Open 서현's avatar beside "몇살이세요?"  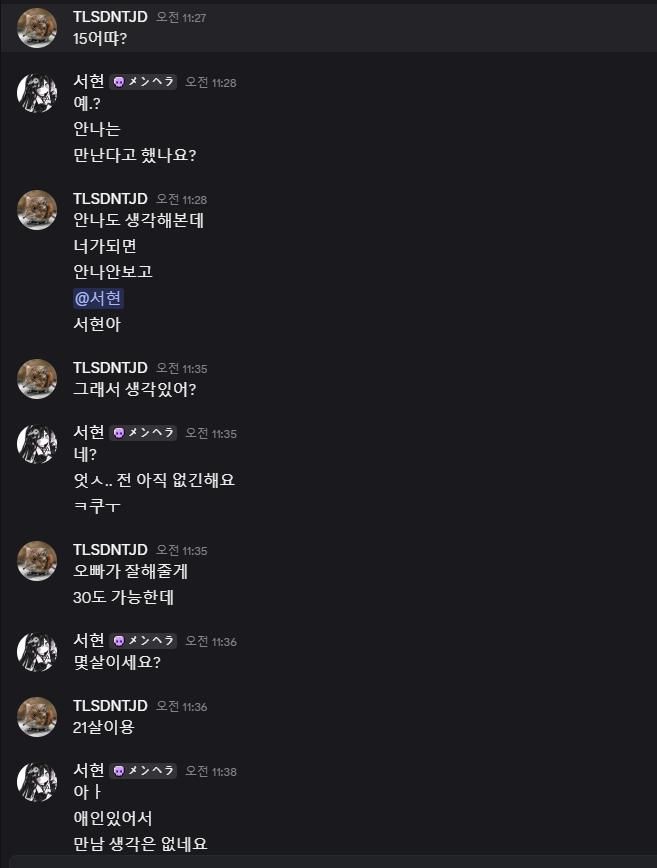pyautogui.click(x=37, y=652)
